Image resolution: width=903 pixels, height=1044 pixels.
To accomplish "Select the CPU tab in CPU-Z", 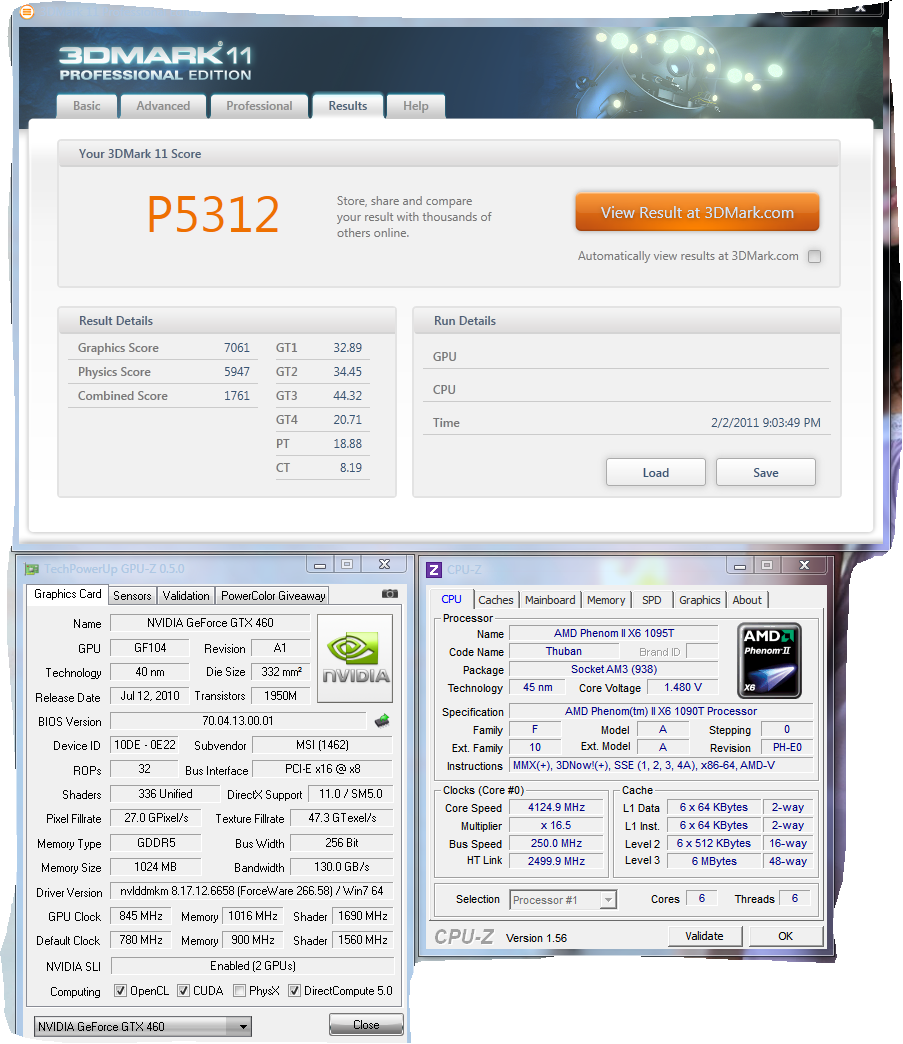I will [452, 599].
